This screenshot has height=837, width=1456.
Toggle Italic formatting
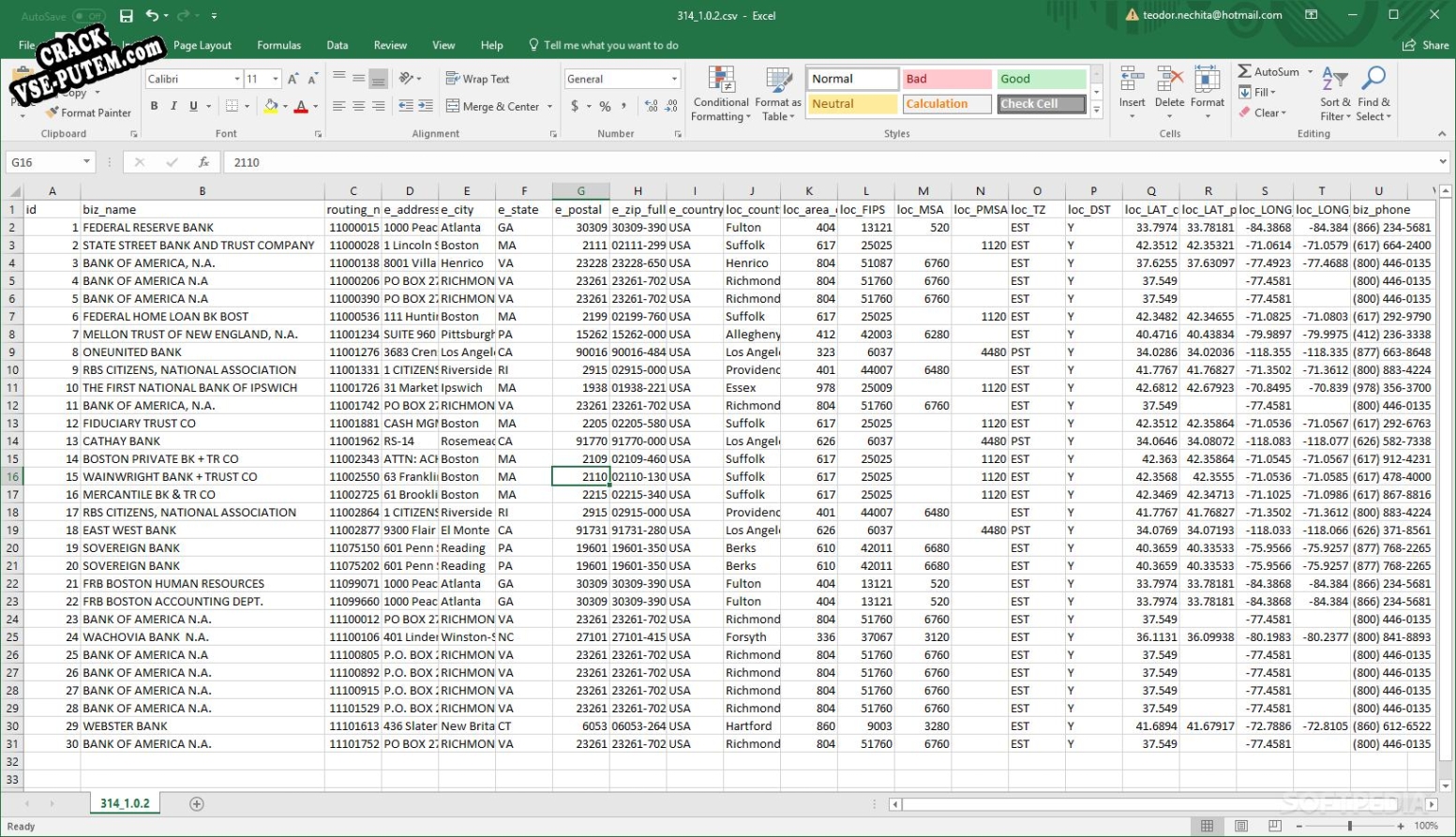point(173,107)
